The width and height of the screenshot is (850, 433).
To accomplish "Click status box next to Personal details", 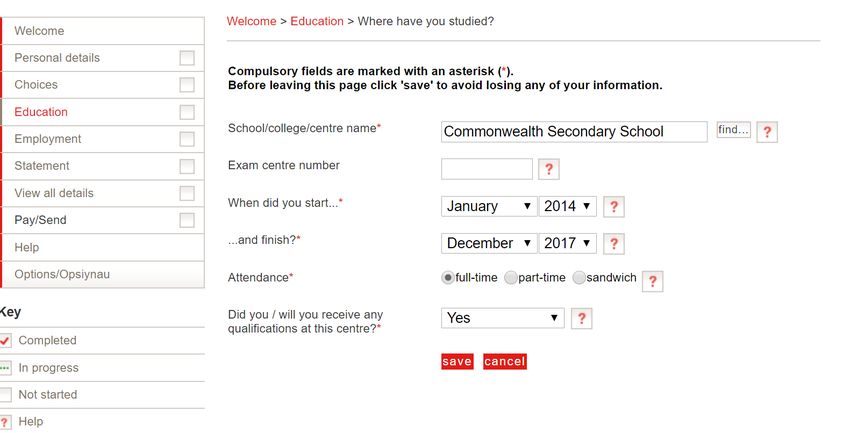I will click(187, 58).
